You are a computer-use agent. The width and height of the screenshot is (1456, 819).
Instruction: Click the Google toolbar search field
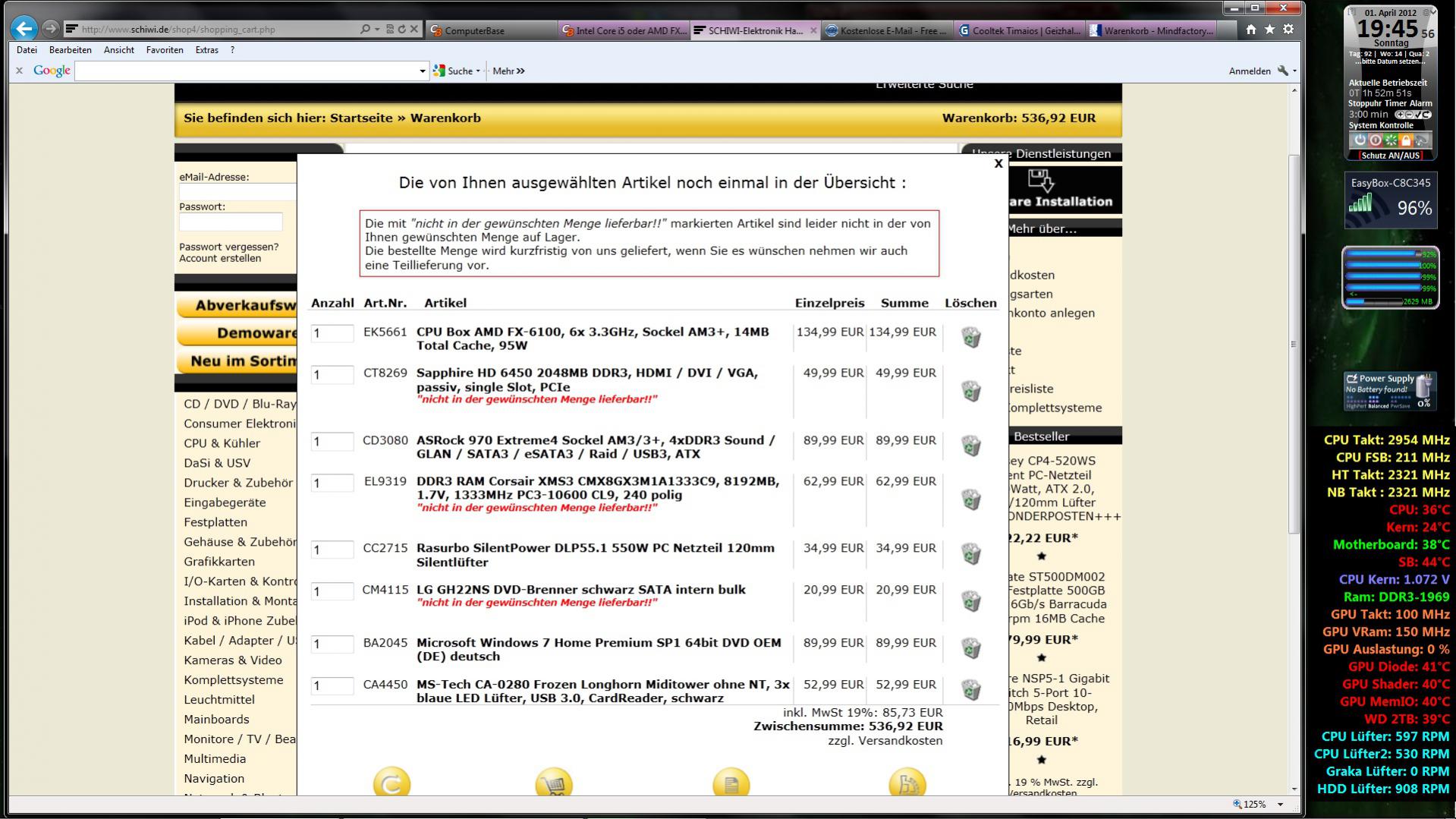(x=246, y=71)
